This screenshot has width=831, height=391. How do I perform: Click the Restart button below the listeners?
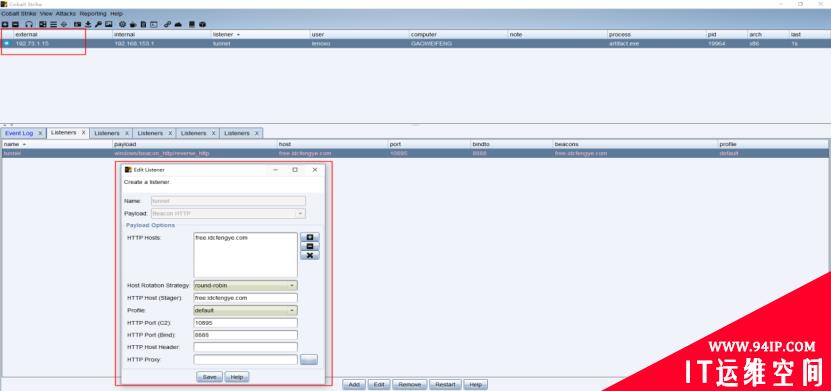click(x=445, y=385)
